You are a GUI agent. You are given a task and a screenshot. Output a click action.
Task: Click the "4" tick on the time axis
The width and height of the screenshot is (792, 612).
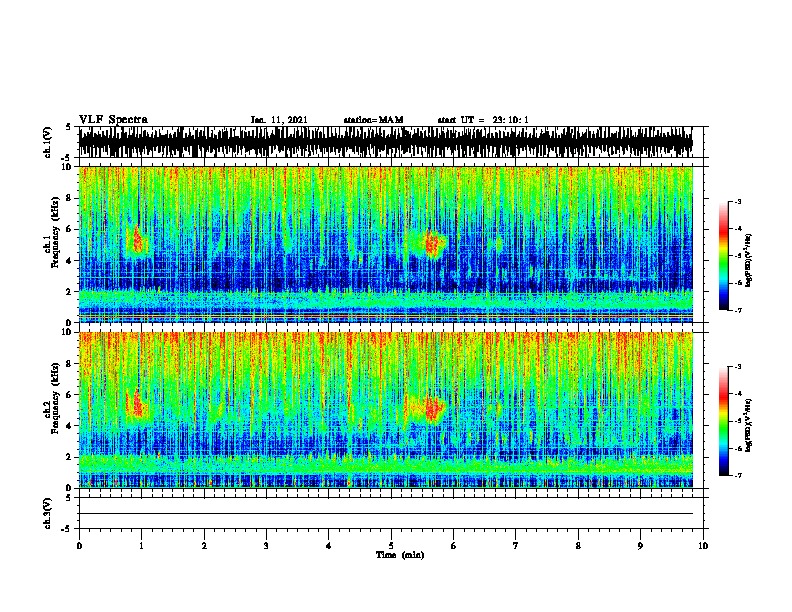[329, 546]
